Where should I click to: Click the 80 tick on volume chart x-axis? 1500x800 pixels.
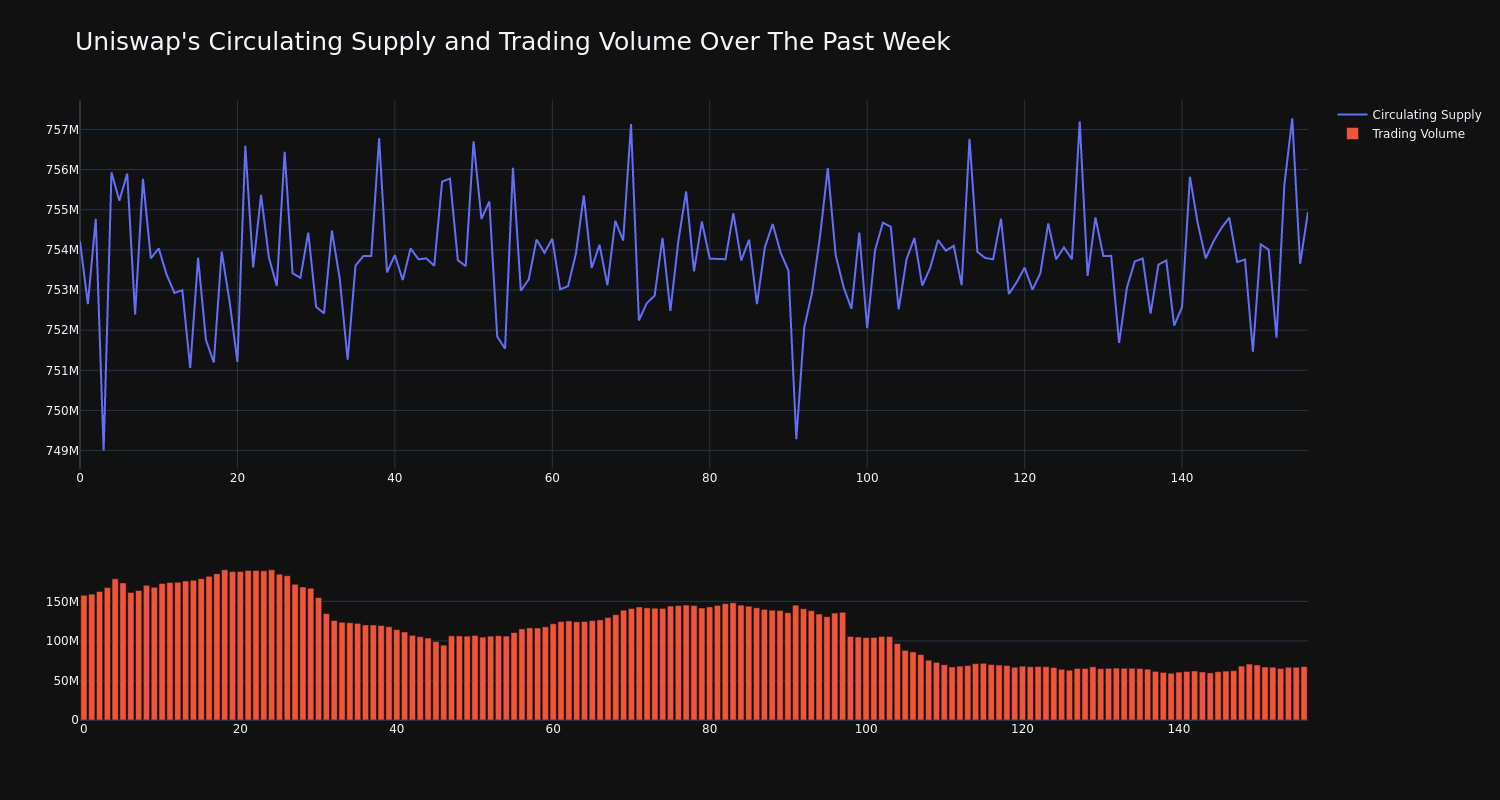tap(710, 729)
